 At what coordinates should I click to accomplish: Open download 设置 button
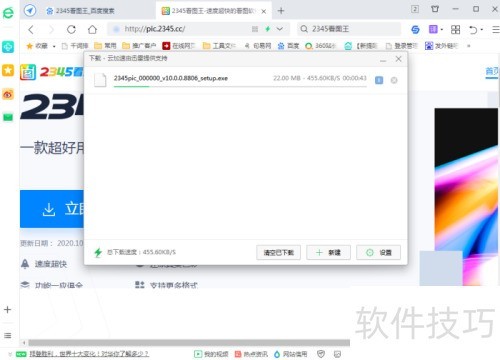coord(378,252)
